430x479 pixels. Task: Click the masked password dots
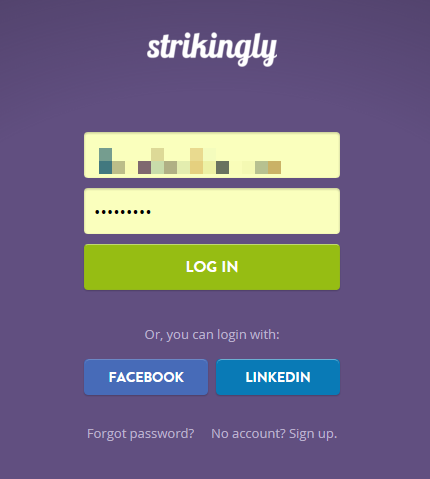click(x=123, y=212)
